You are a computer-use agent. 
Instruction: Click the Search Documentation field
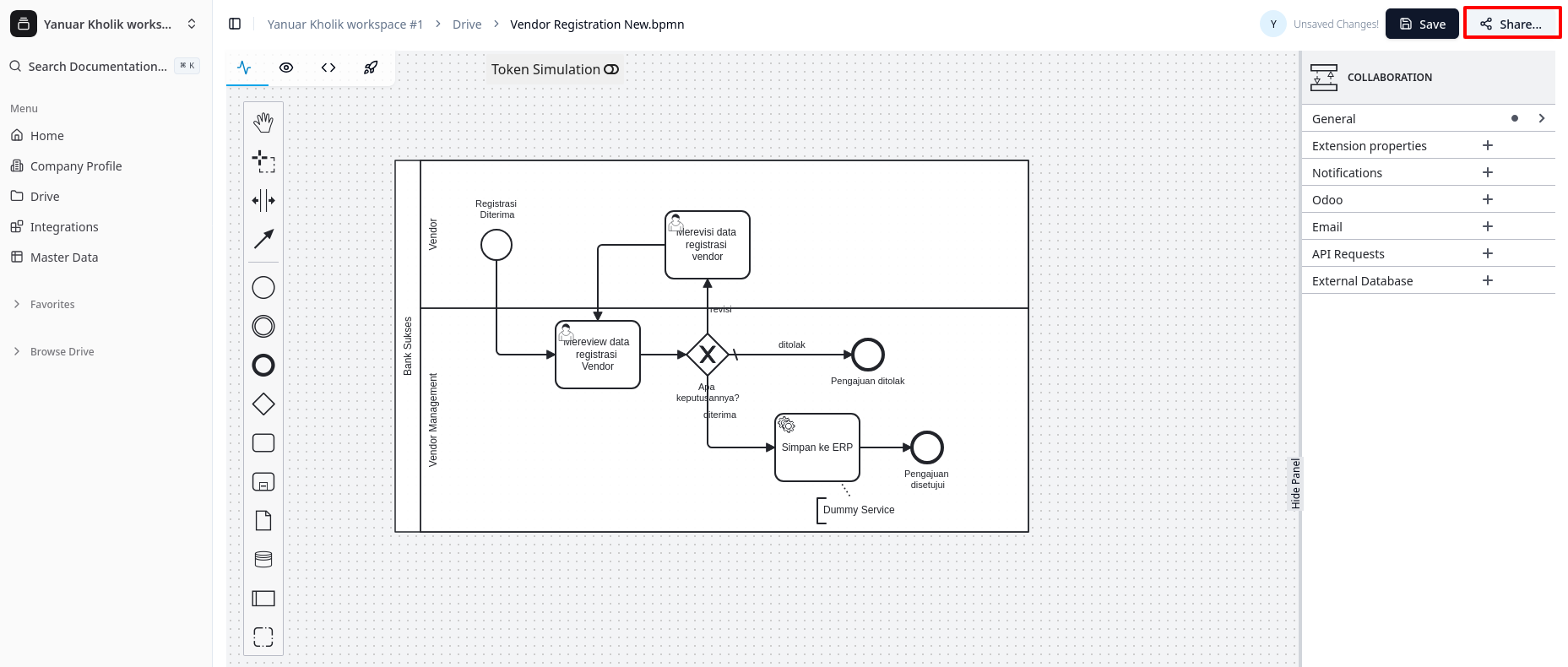[97, 66]
